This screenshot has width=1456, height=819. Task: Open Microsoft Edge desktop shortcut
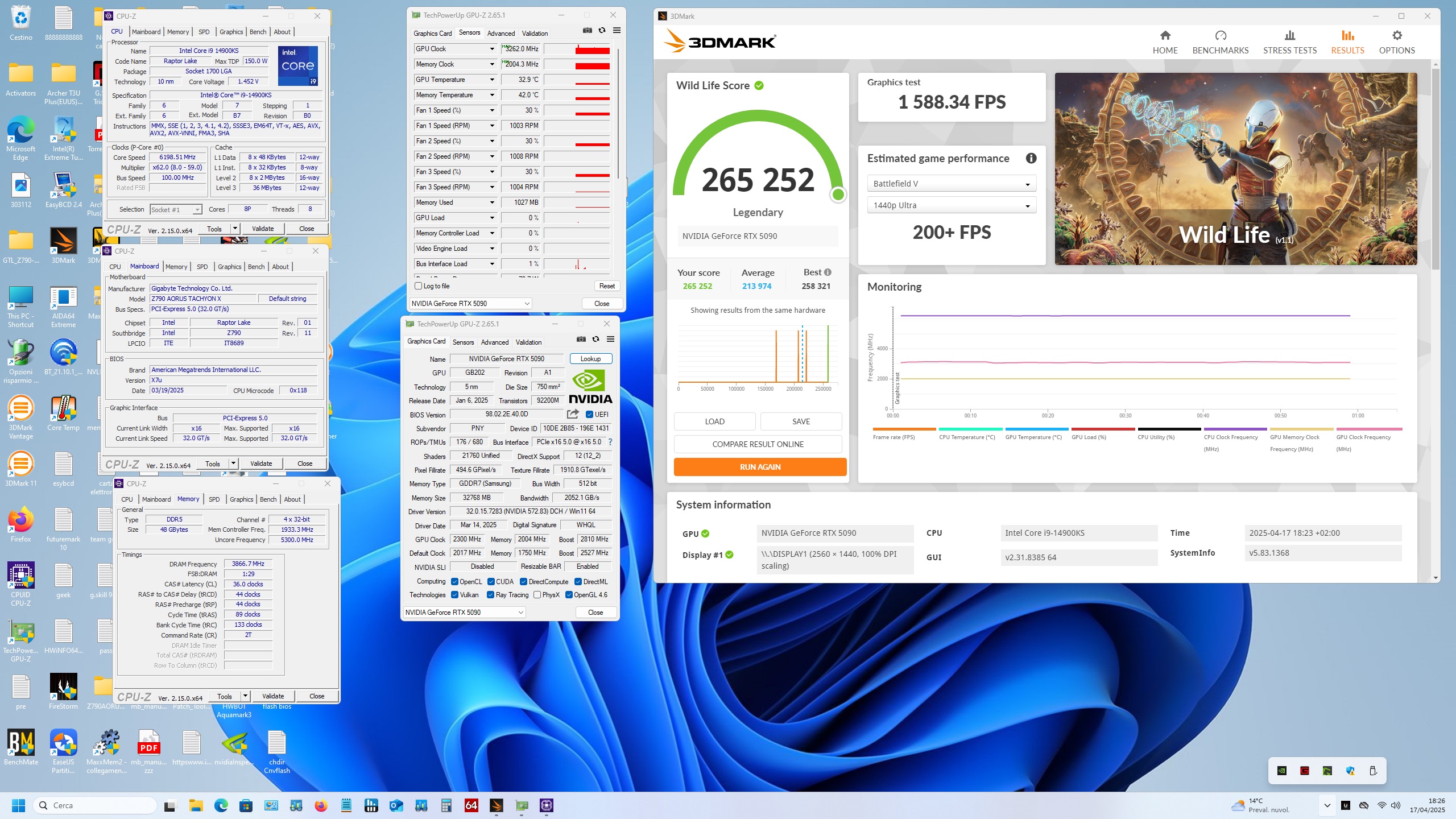21,138
